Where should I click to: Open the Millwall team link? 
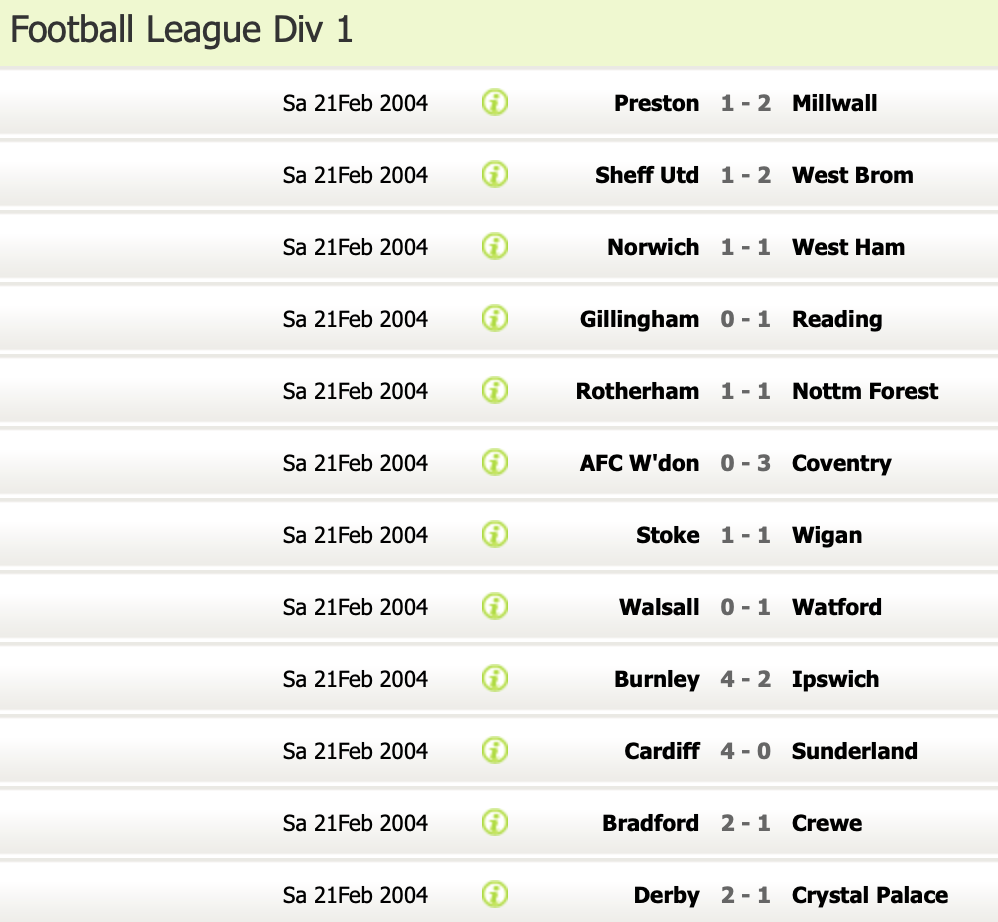(834, 103)
